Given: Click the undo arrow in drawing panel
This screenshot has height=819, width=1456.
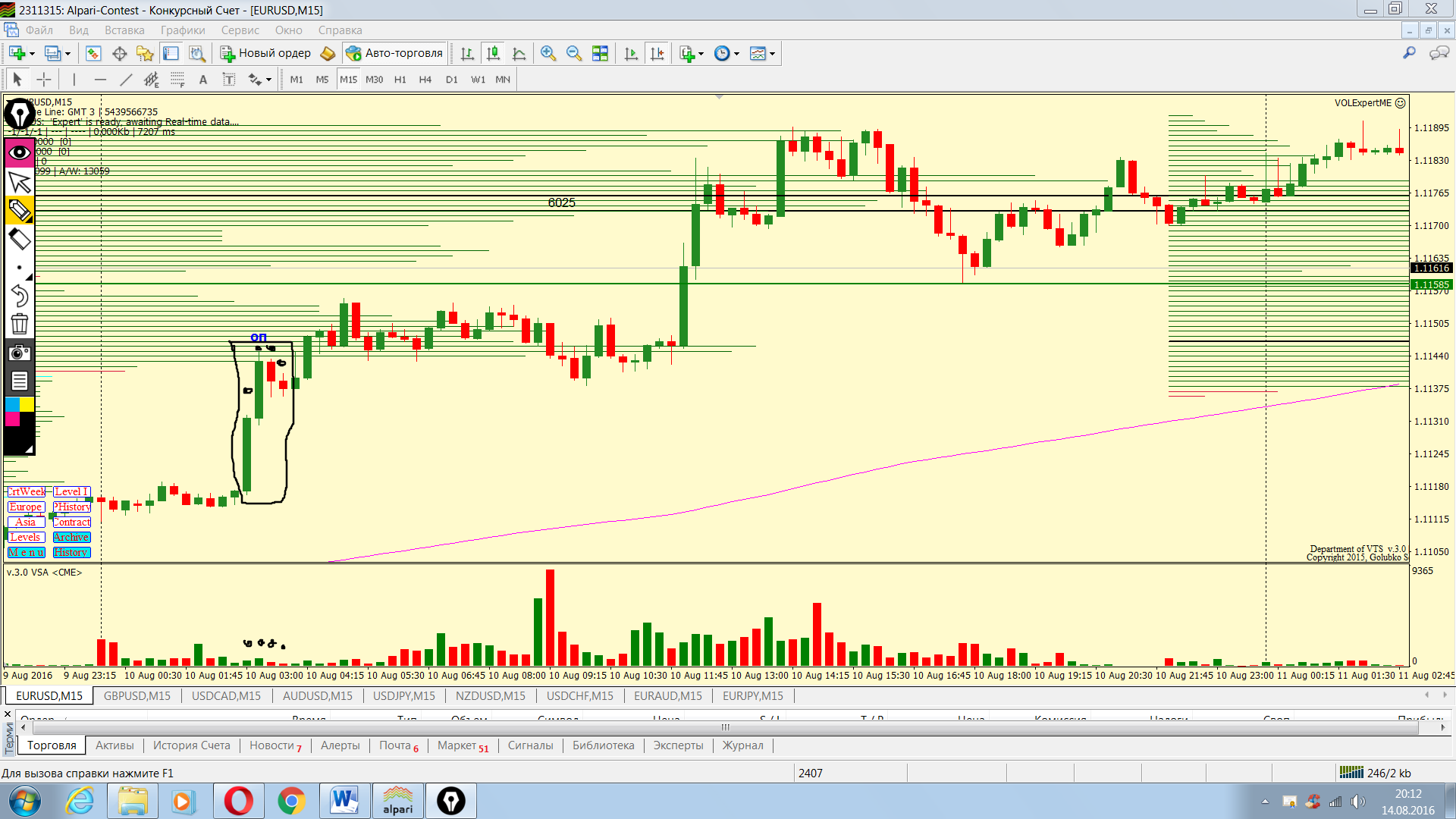Looking at the screenshot, I should point(19,295).
